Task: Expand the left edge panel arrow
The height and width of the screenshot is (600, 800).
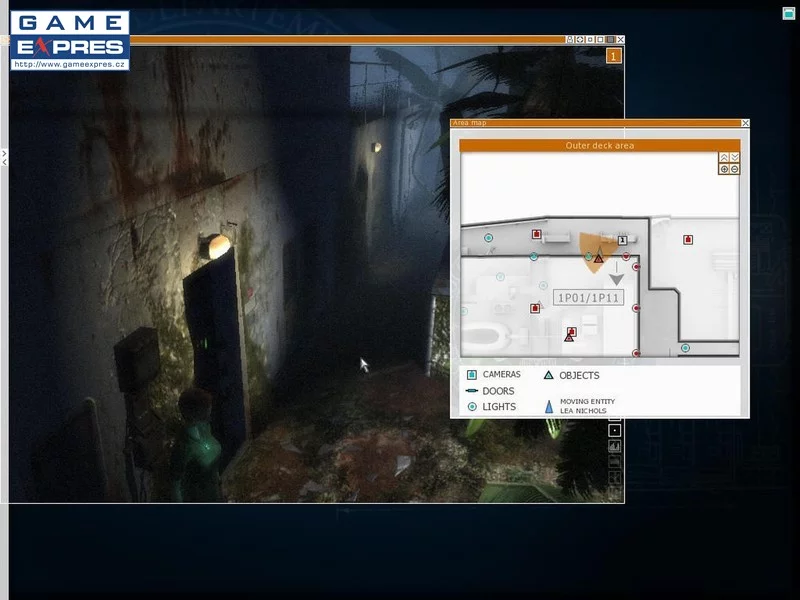Action: click(x=4, y=157)
